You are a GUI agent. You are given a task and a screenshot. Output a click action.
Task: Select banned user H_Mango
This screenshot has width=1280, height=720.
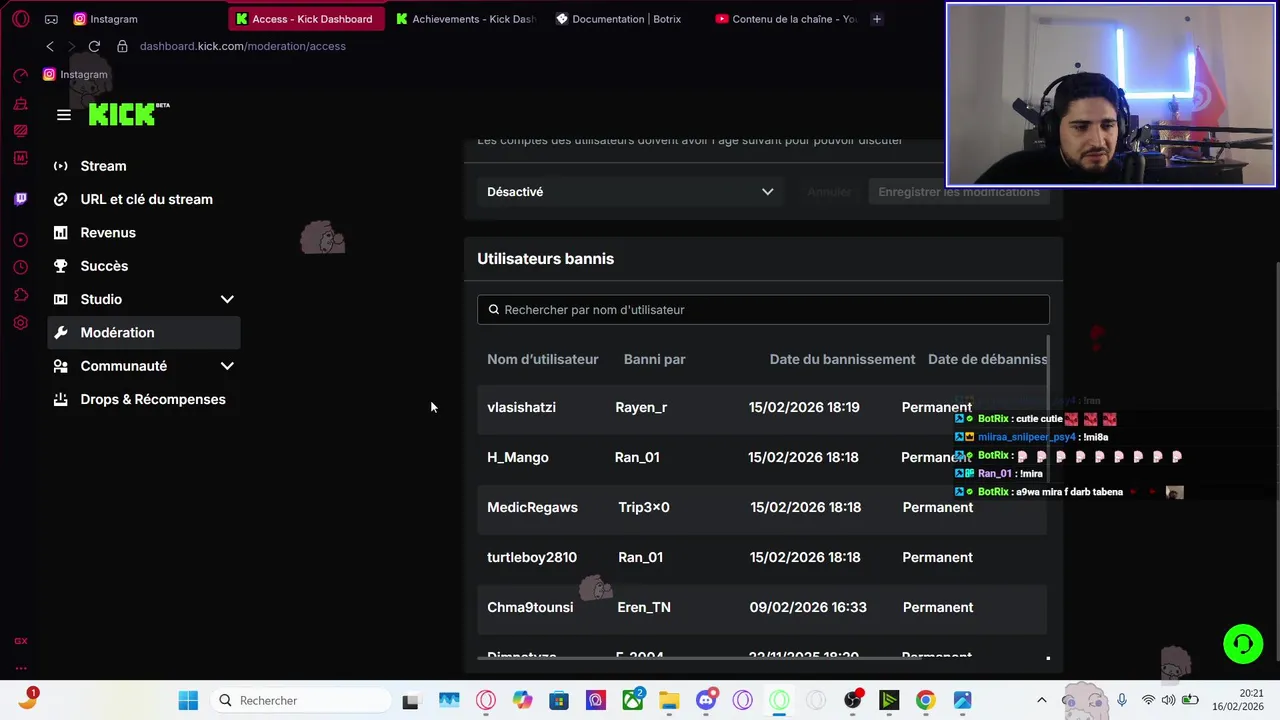click(518, 457)
